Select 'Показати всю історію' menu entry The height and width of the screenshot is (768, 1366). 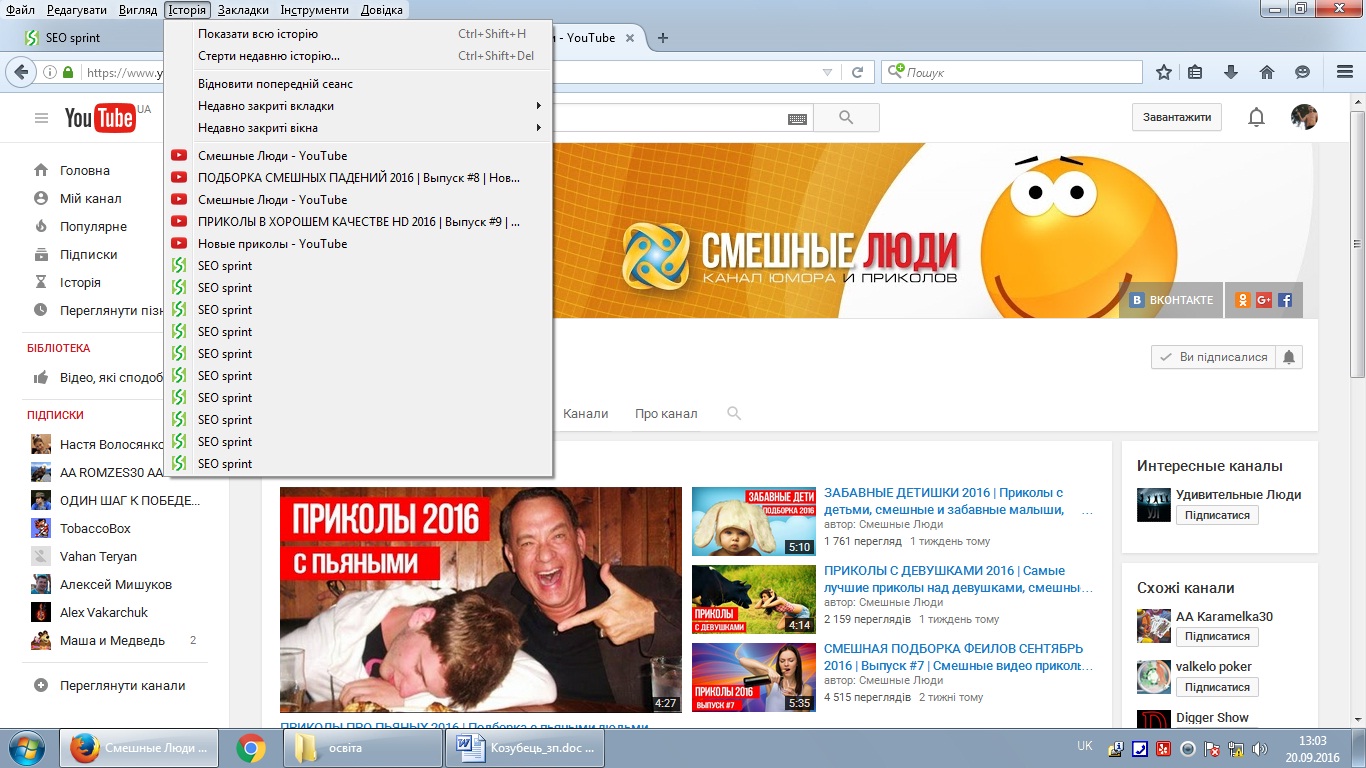(360, 34)
